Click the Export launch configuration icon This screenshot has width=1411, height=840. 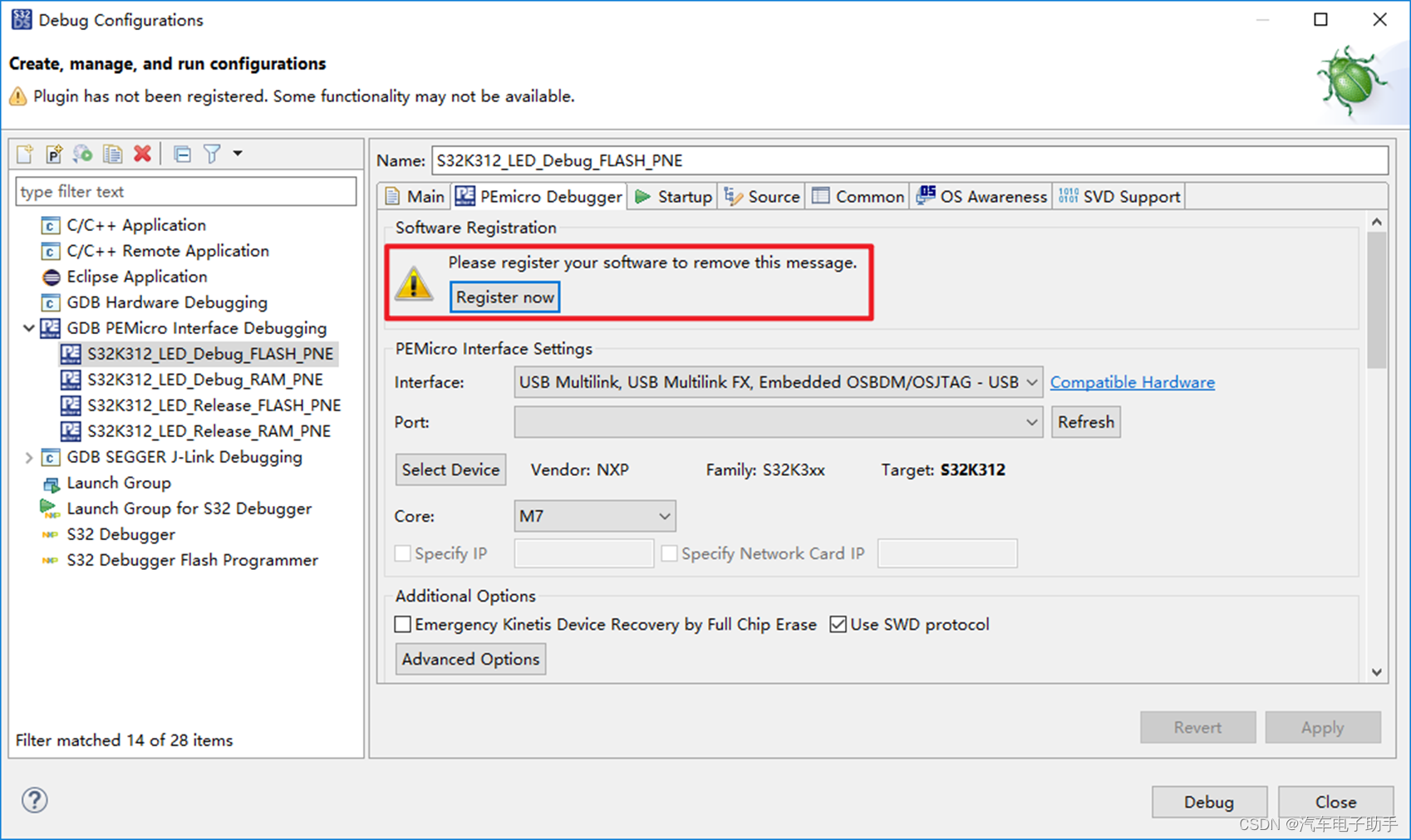point(82,154)
